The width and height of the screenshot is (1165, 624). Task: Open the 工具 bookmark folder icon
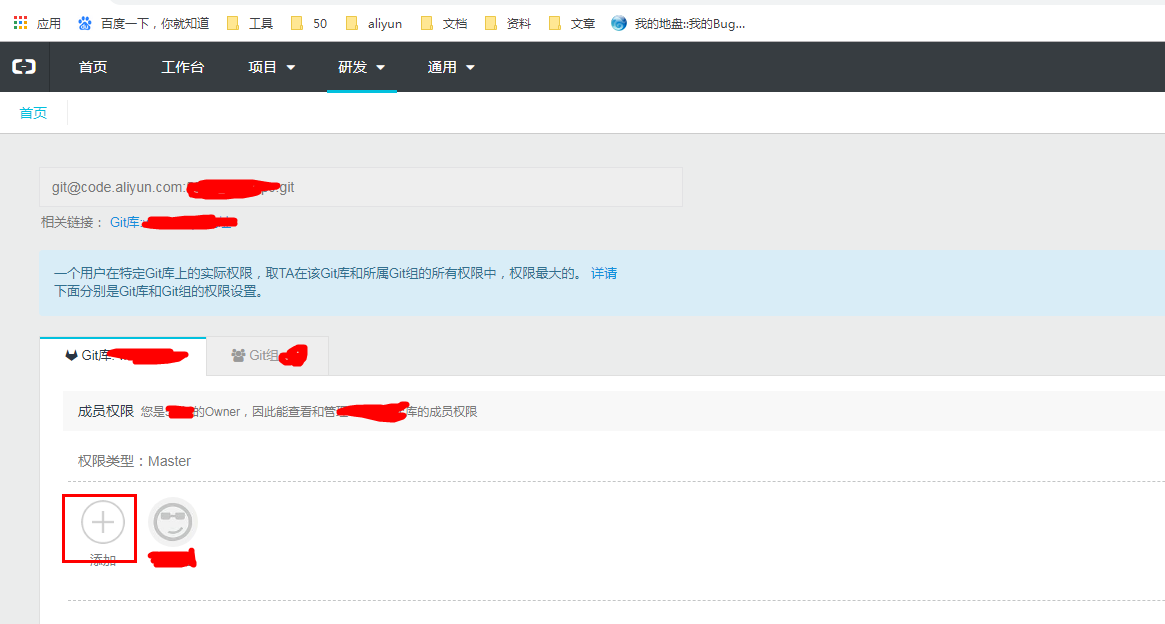pyautogui.click(x=232, y=22)
